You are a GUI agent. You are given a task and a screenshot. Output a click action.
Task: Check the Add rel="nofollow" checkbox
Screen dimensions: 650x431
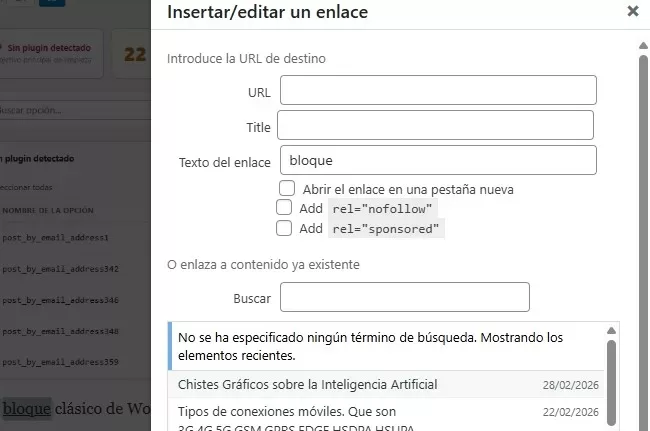pyautogui.click(x=284, y=208)
